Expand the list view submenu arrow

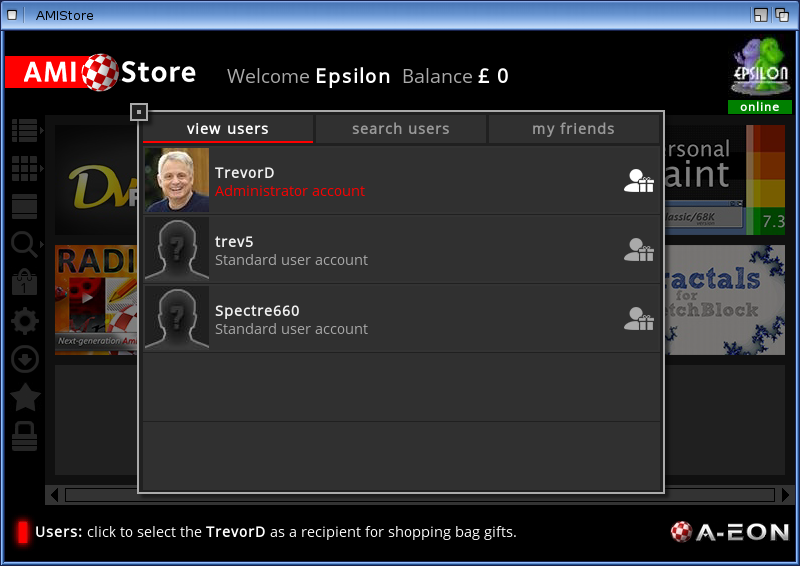[42, 130]
